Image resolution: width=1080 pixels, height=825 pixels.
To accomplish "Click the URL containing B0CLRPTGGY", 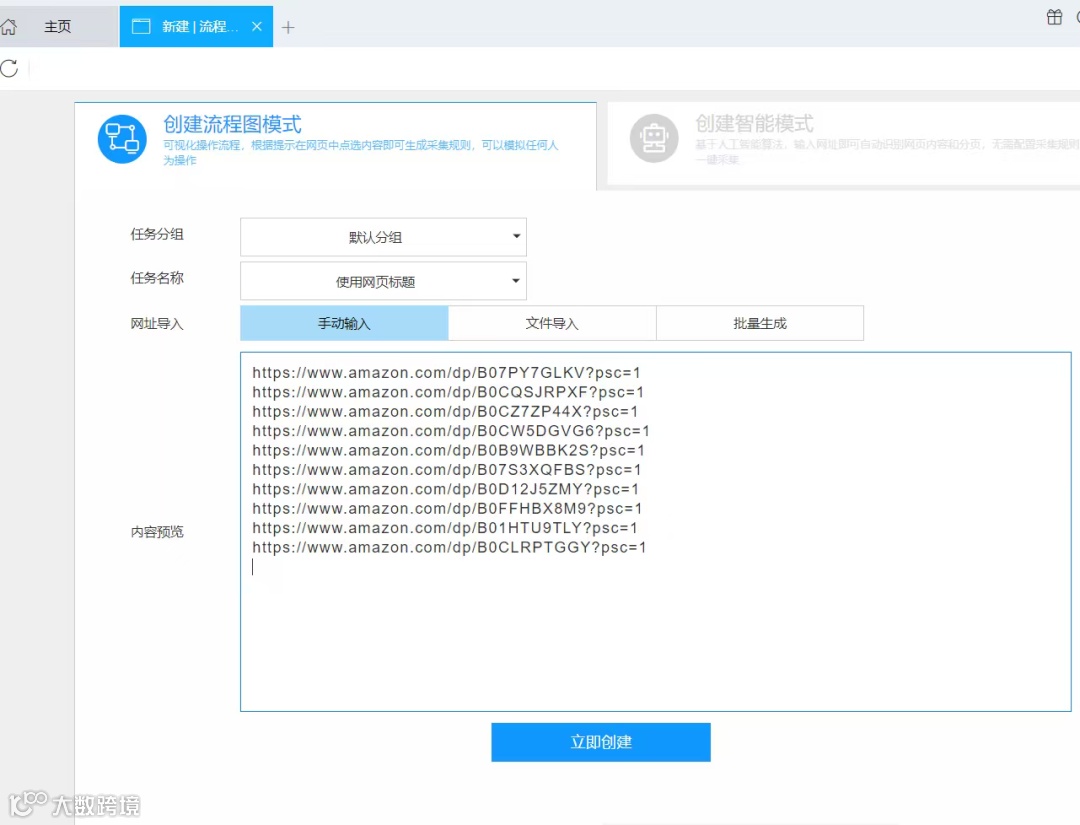I will click(449, 547).
